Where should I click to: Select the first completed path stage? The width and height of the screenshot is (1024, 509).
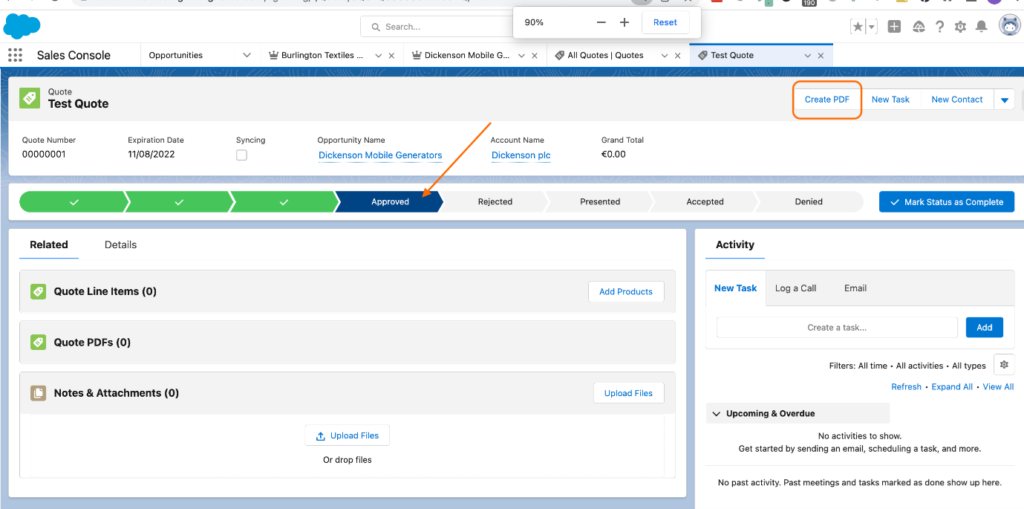[73, 202]
